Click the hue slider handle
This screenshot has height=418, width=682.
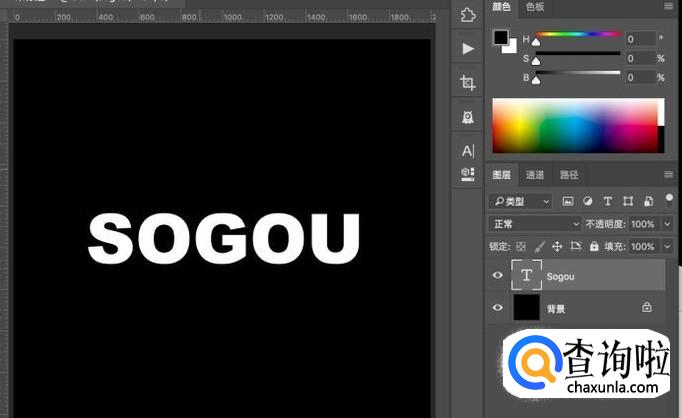tap(536, 42)
